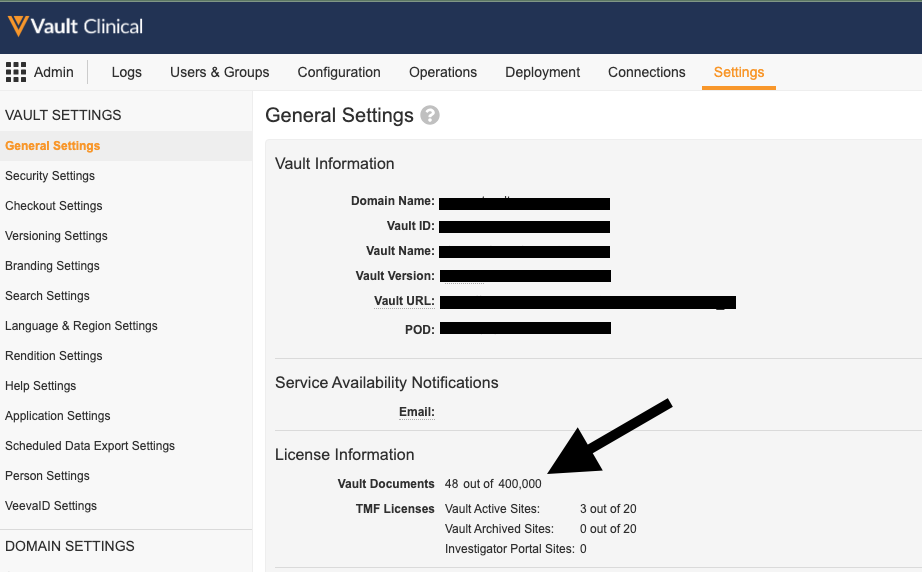Select Security Settings in sidebar

click(50, 176)
